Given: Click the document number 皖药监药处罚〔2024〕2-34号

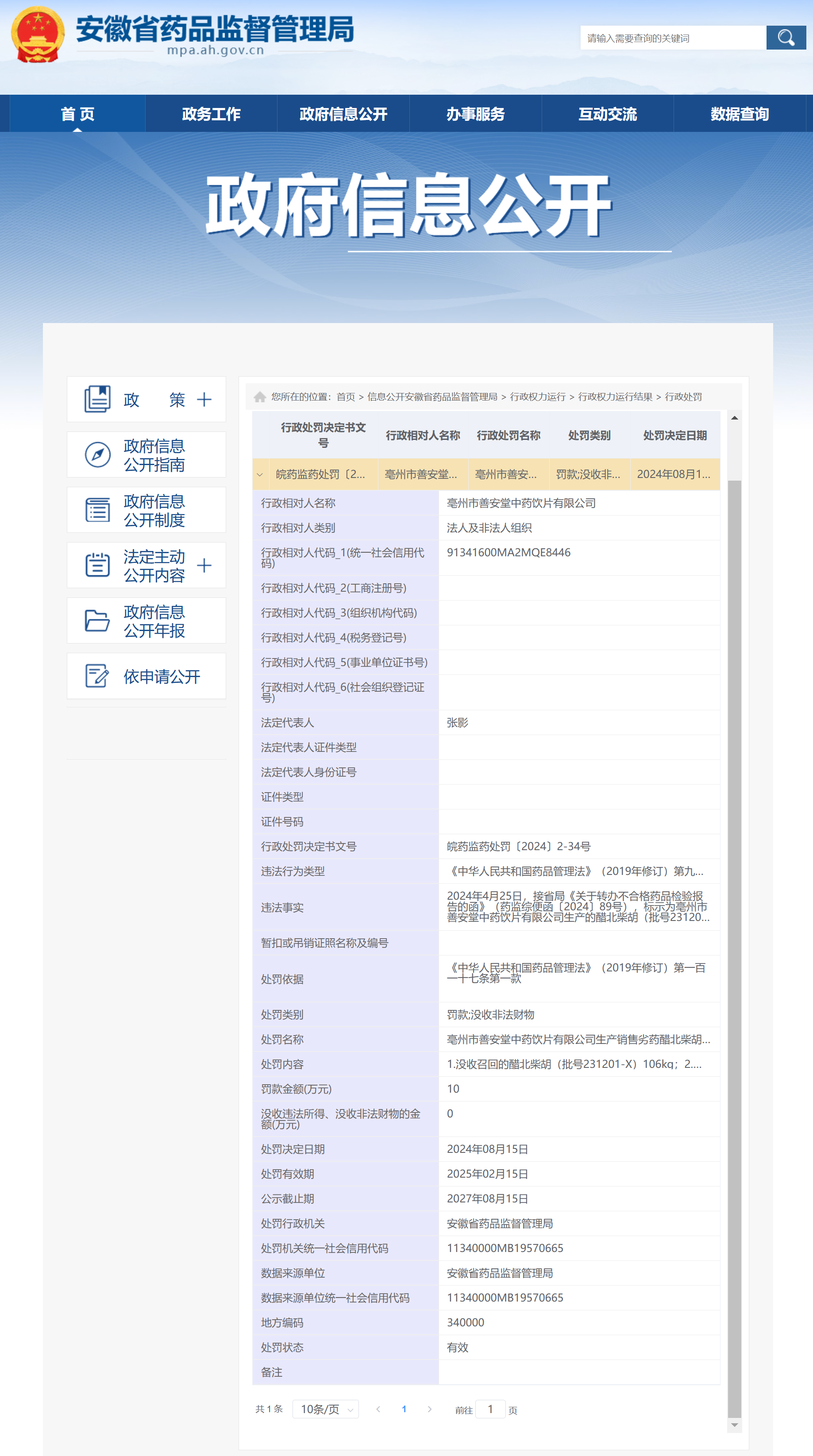Looking at the screenshot, I should point(518,846).
